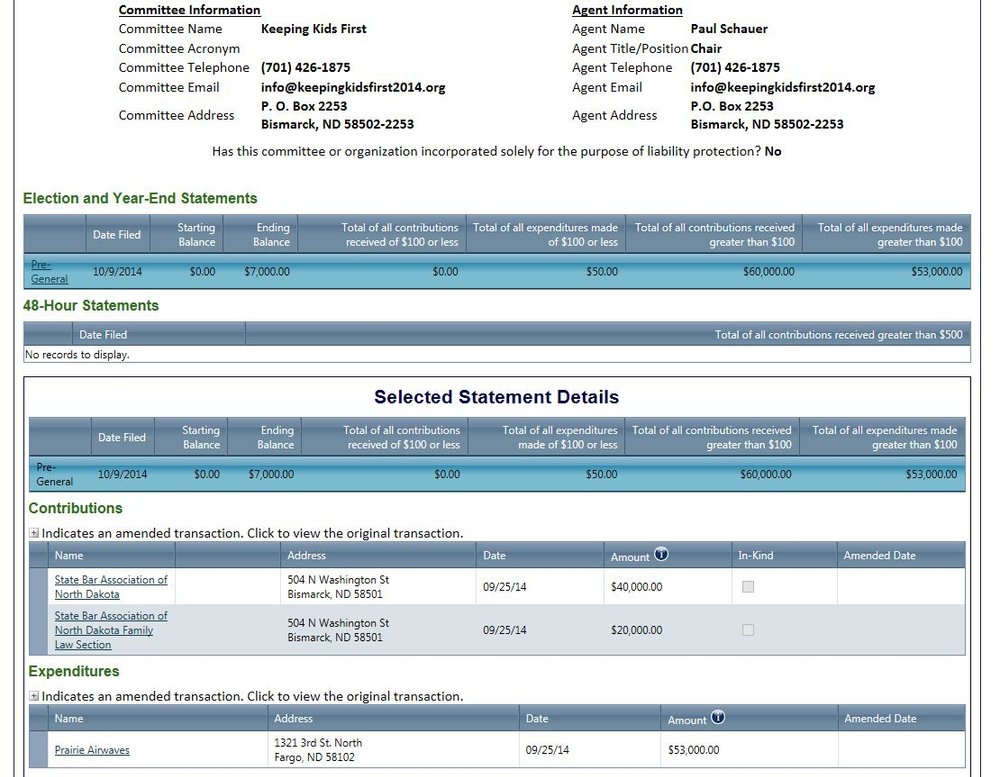Select the Agent Title value Chair
This screenshot has width=1000, height=777.
(706, 48)
